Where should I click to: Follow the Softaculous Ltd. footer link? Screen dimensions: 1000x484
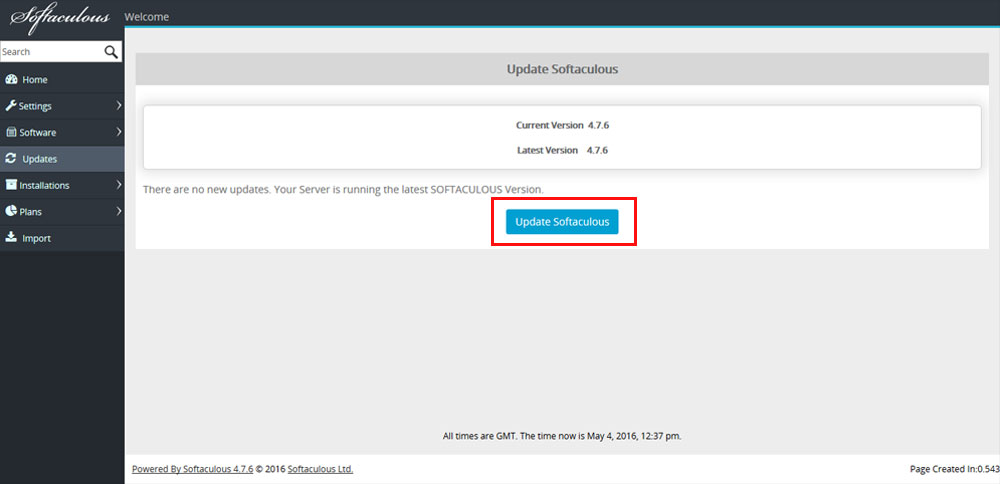(x=320, y=469)
